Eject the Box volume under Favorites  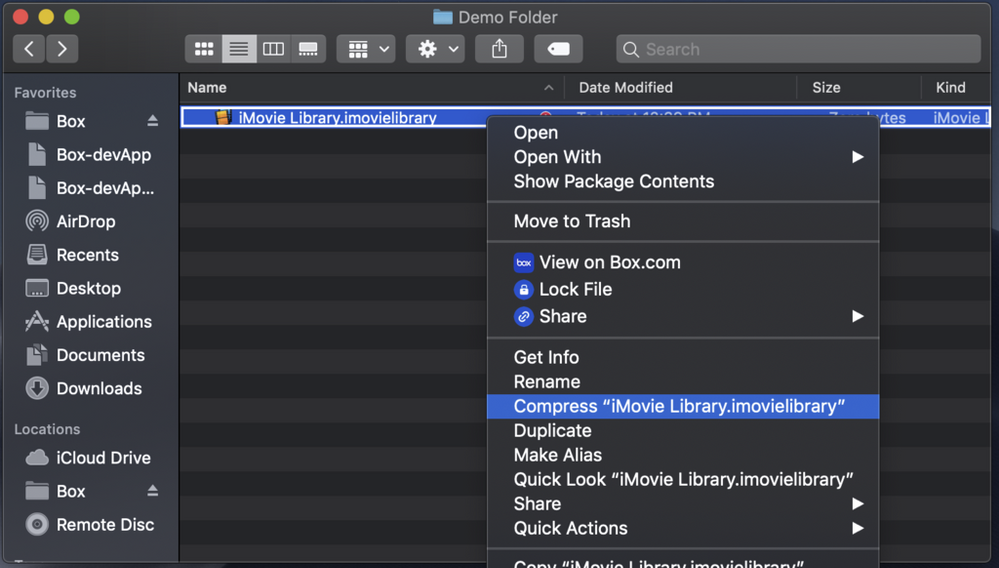(x=152, y=120)
